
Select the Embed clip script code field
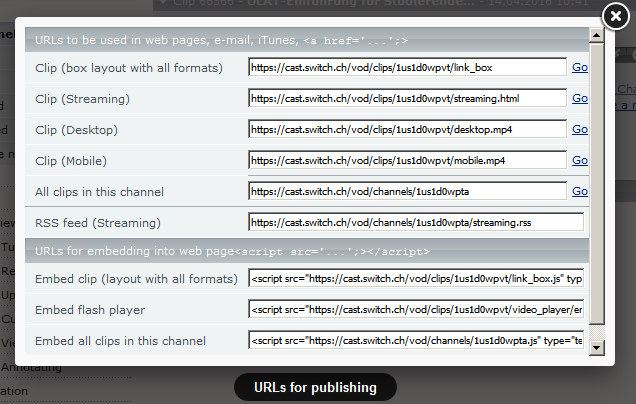tap(415, 280)
